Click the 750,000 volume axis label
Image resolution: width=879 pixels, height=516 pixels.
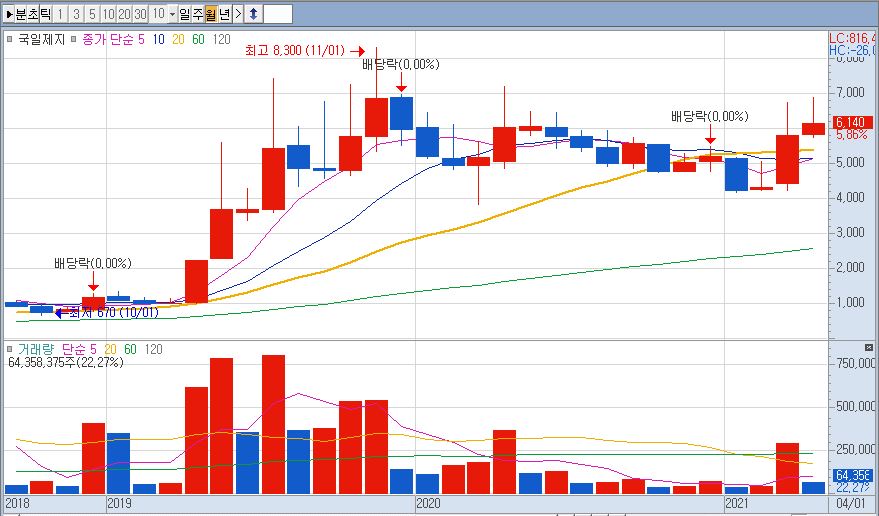[x=854, y=363]
